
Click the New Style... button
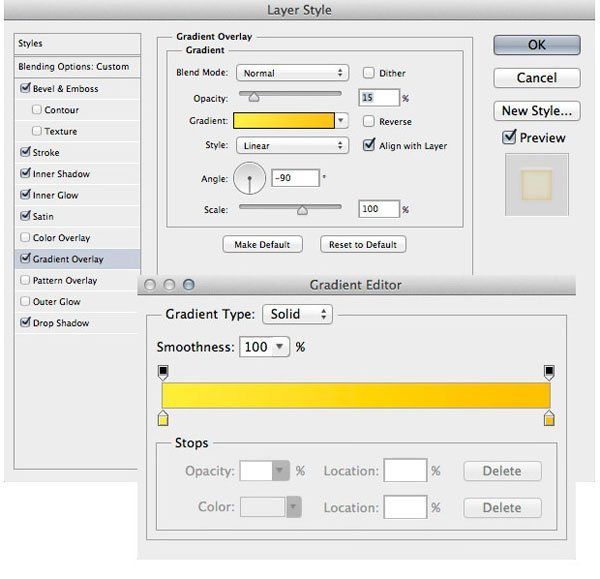536,111
